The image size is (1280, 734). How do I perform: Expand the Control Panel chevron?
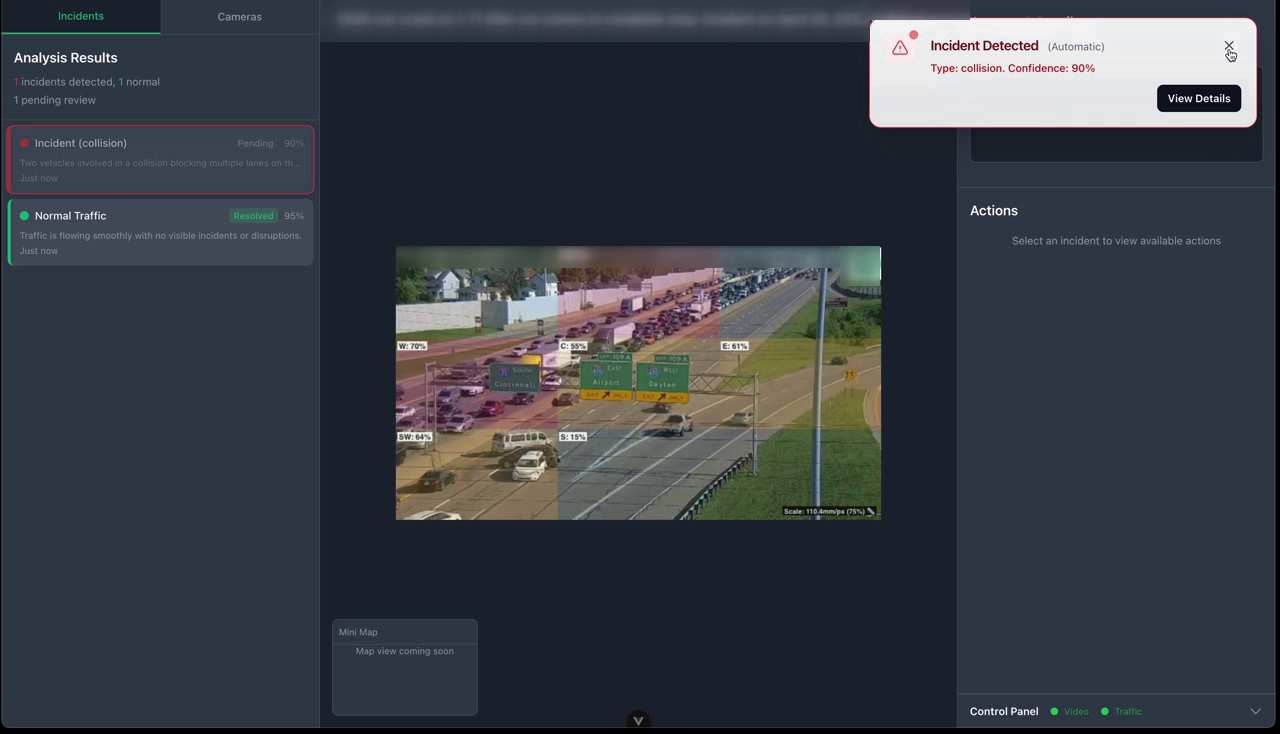coord(1255,711)
